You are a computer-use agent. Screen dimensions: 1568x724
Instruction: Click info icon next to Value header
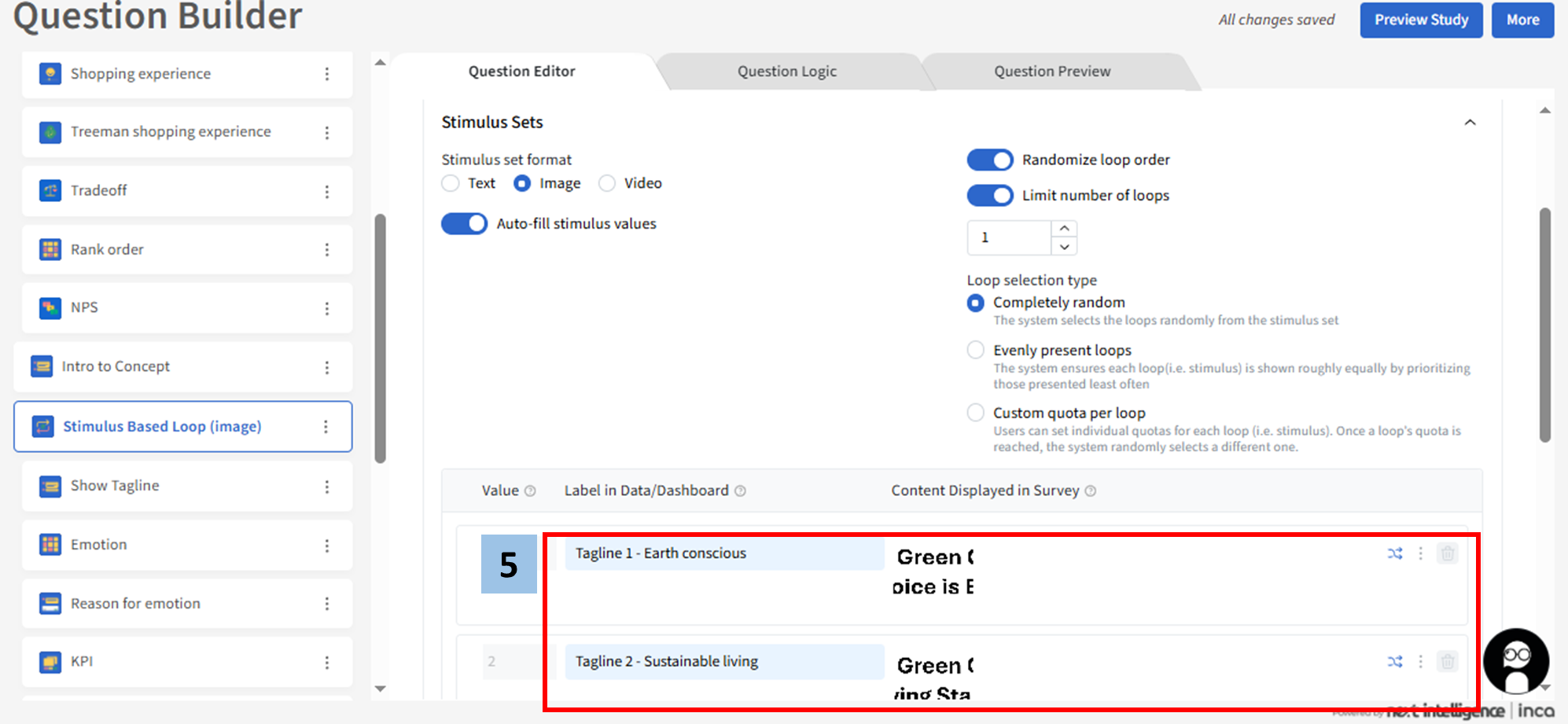pyautogui.click(x=530, y=491)
